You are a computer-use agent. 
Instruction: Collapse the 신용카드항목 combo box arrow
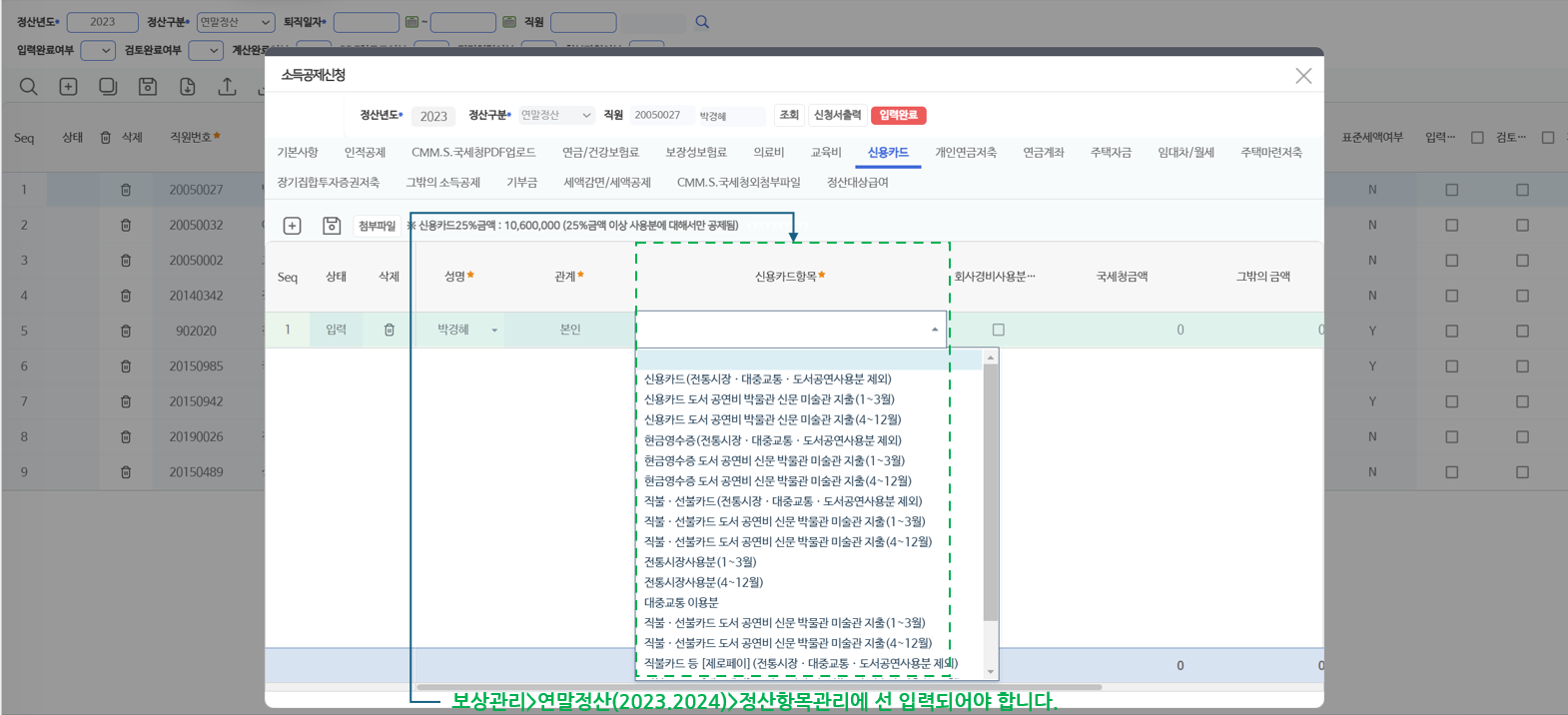(935, 330)
